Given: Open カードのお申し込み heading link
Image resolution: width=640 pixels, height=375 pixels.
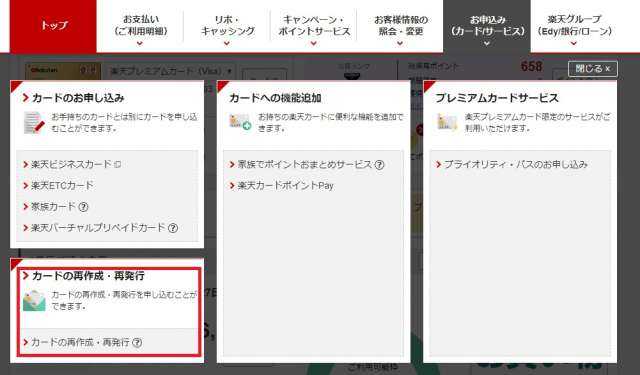Looking at the screenshot, I should click(78, 98).
